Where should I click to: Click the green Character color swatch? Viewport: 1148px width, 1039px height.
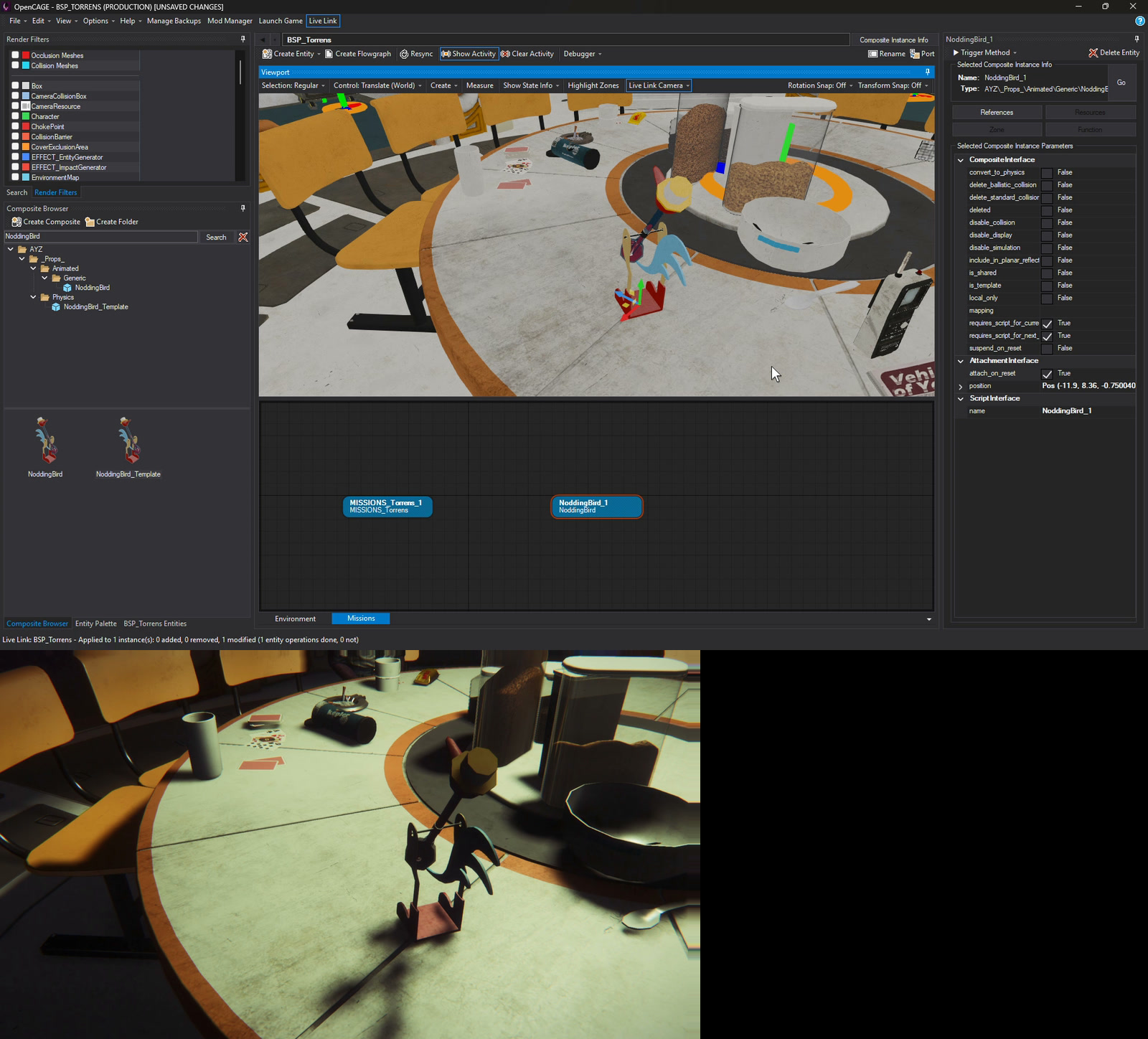tap(26, 116)
